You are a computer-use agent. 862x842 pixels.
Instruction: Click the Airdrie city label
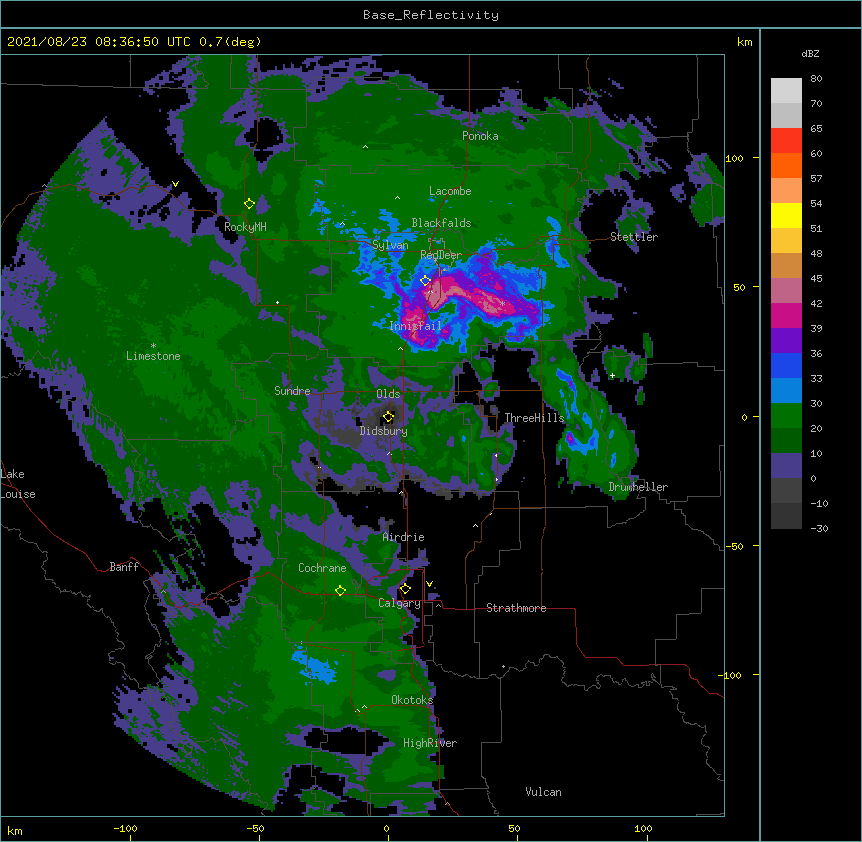pyautogui.click(x=404, y=537)
